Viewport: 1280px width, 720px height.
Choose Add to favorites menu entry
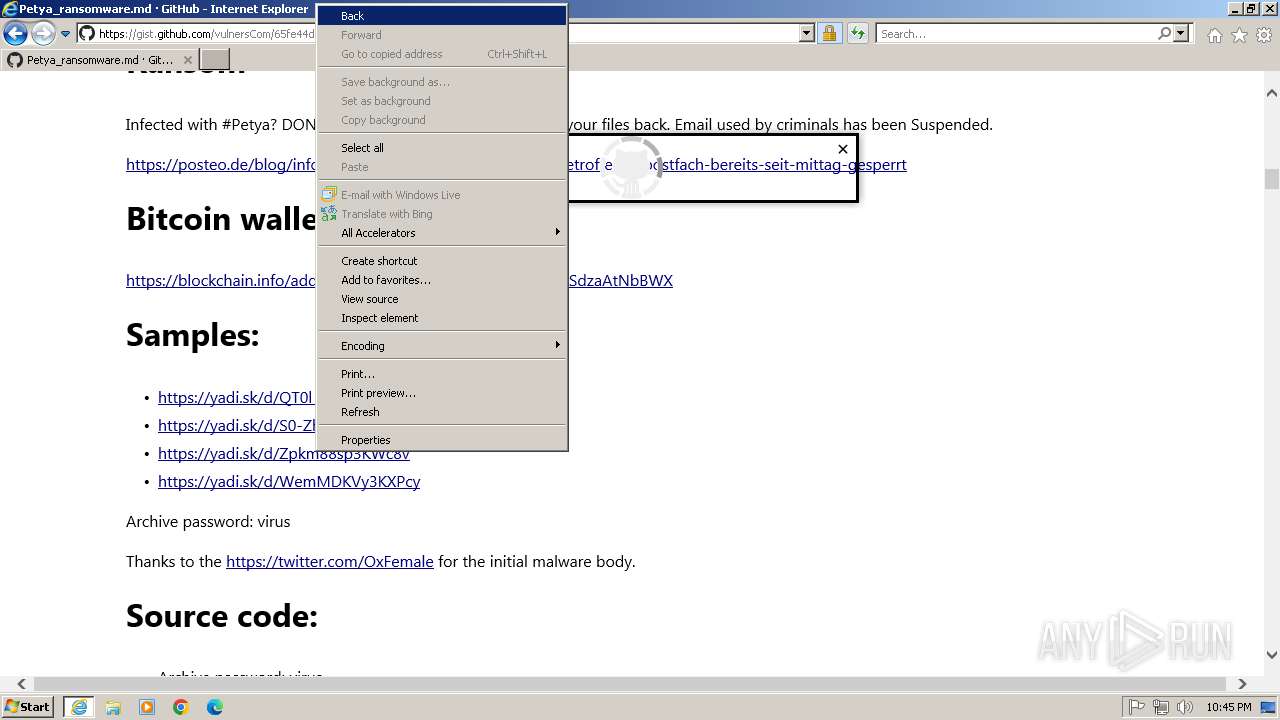[x=442, y=280]
